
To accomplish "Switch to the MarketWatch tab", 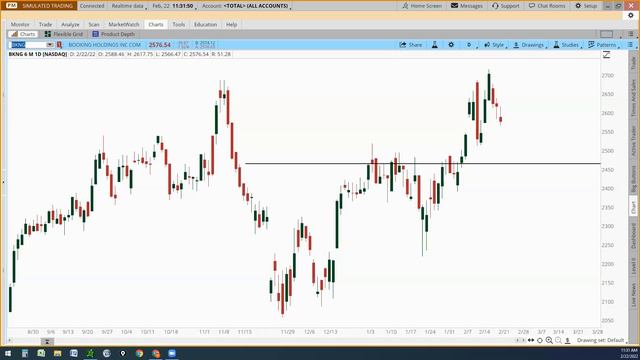I will [x=124, y=24].
